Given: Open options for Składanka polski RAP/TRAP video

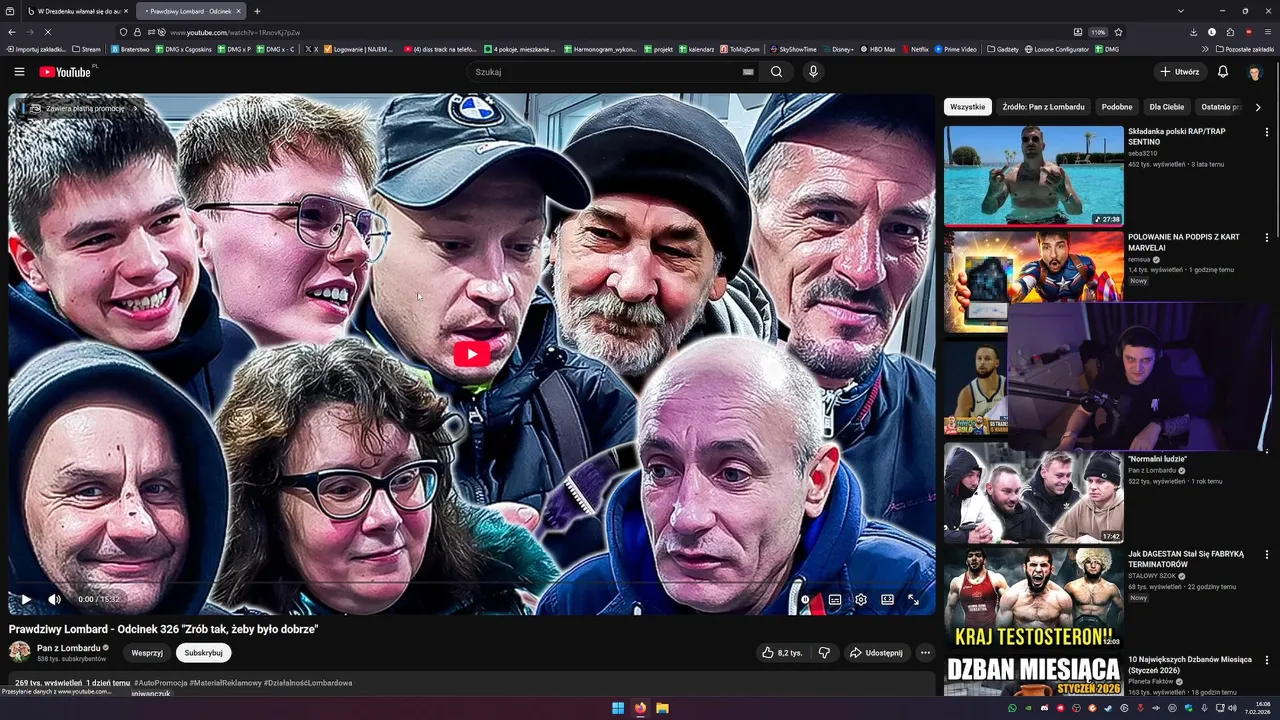Looking at the screenshot, I should point(1266,132).
